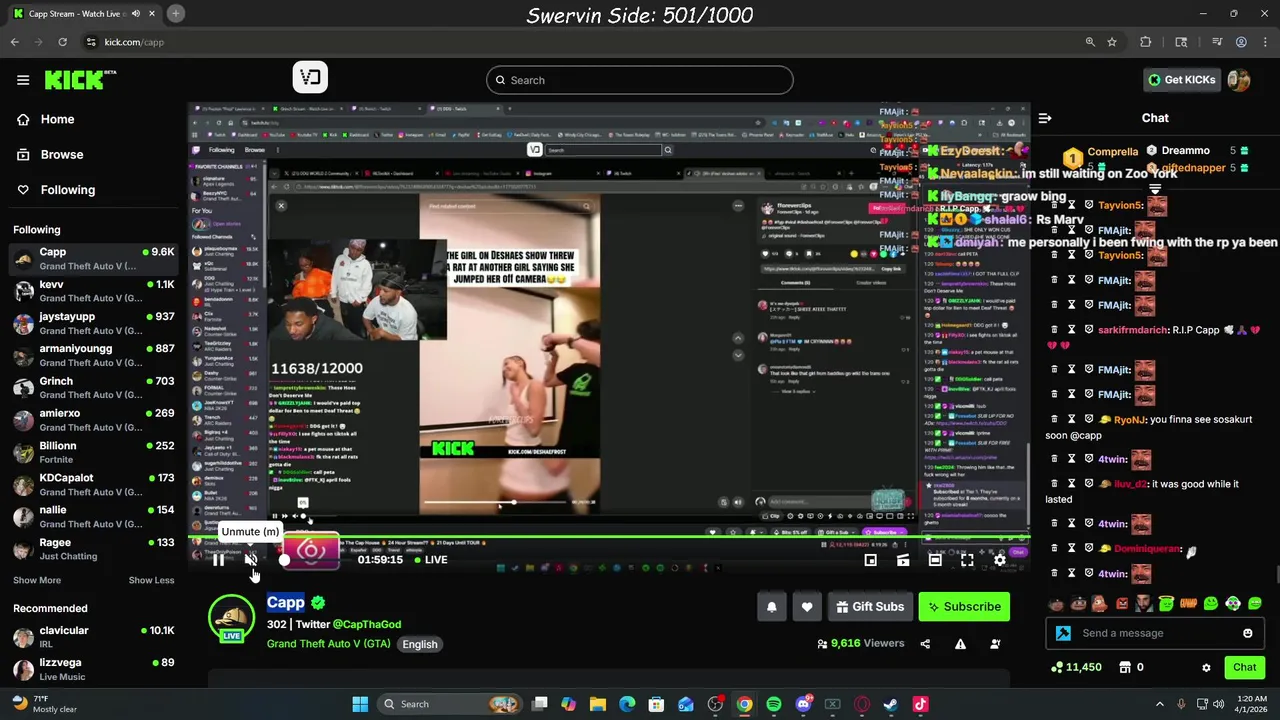Open the Grand Theft Auto V (GTA) category link

point(328,644)
